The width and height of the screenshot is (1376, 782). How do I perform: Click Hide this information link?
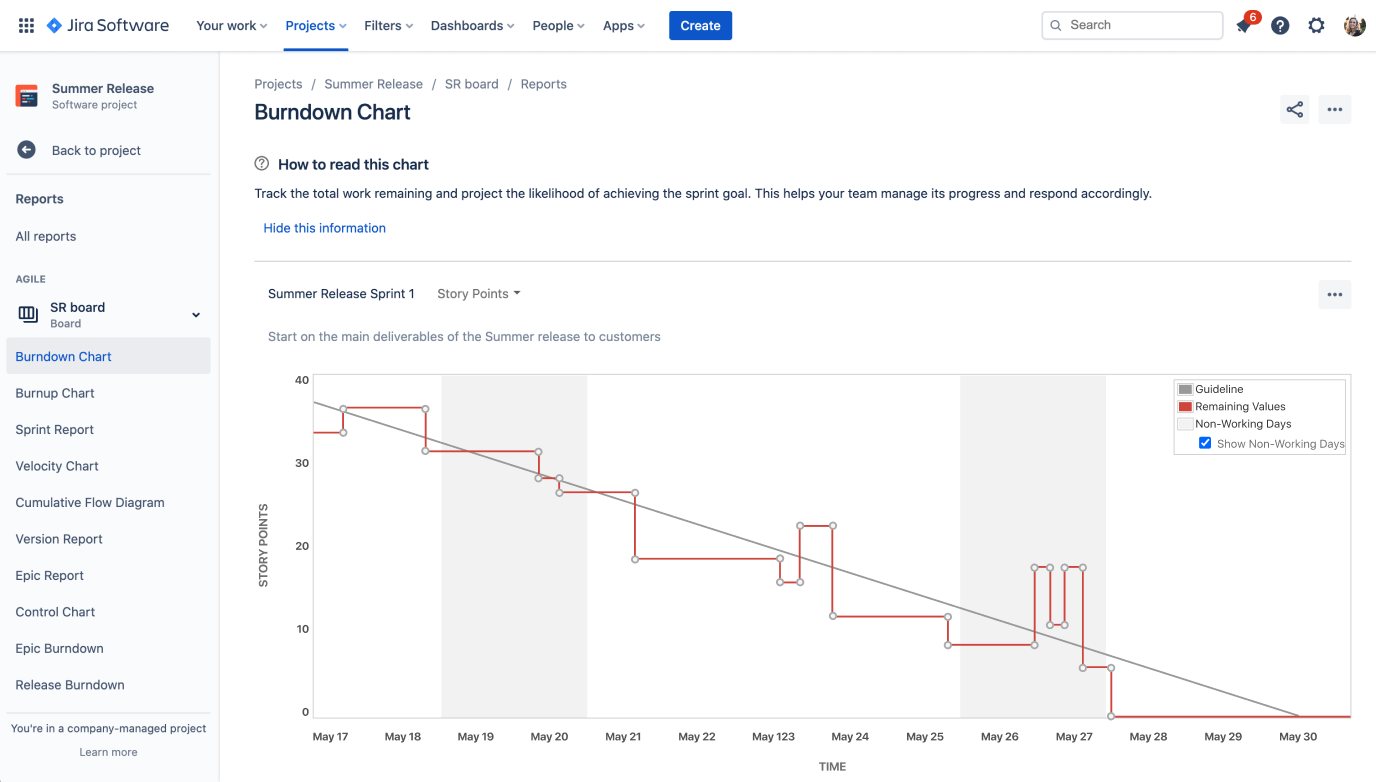coord(324,228)
